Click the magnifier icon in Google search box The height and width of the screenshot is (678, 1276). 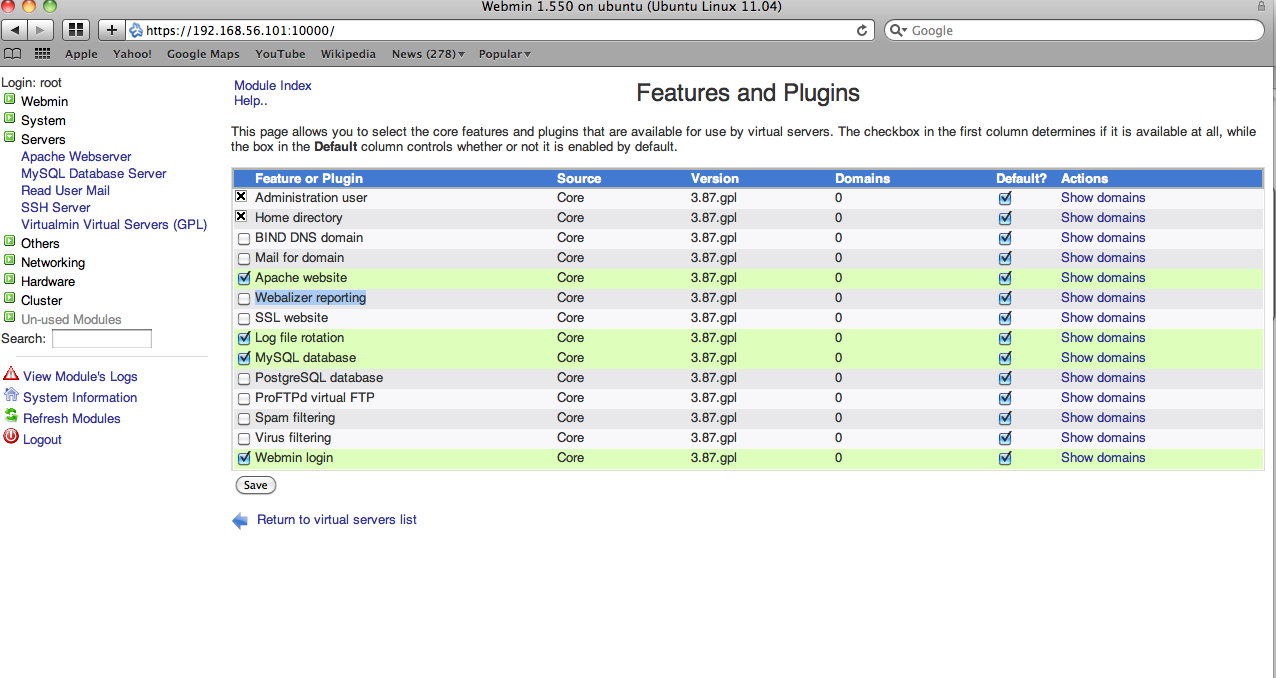tap(899, 30)
